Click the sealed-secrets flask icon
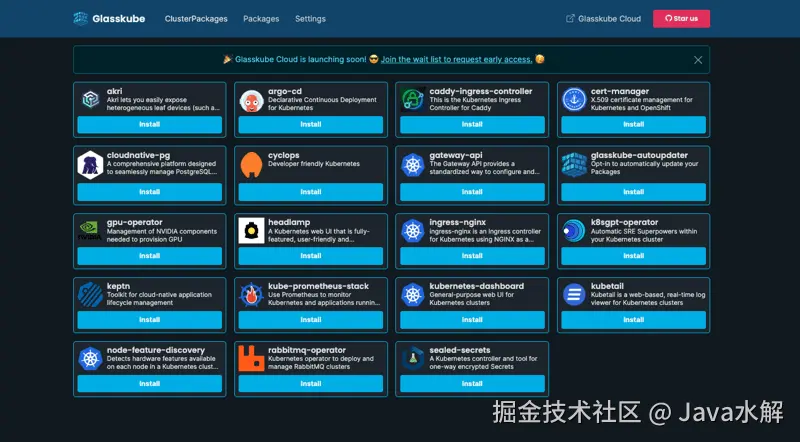Viewport: 800px width, 442px height. 413,358
